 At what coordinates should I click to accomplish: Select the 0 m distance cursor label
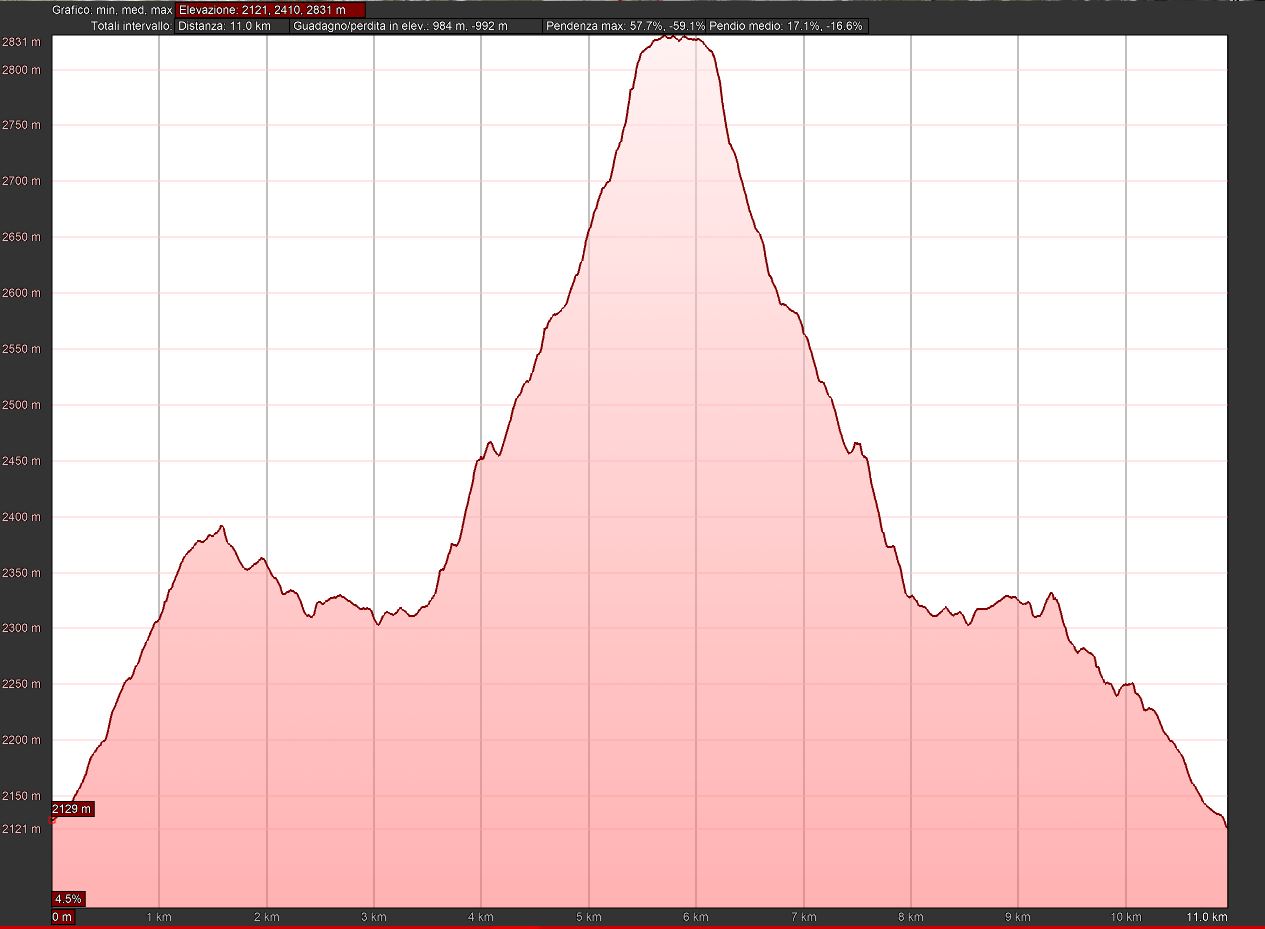tap(62, 917)
